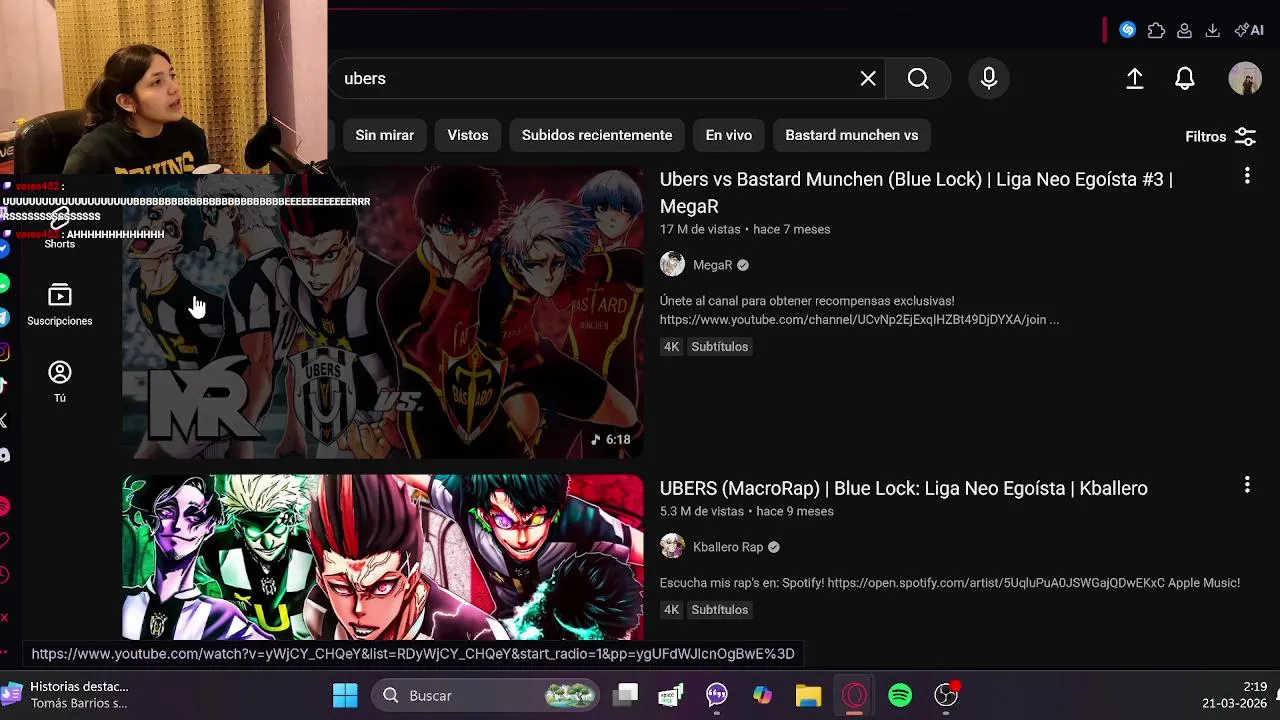Open the X (Twitter) icon in Opera's sidebar
Viewport: 1280px width, 720px height.
[5, 420]
